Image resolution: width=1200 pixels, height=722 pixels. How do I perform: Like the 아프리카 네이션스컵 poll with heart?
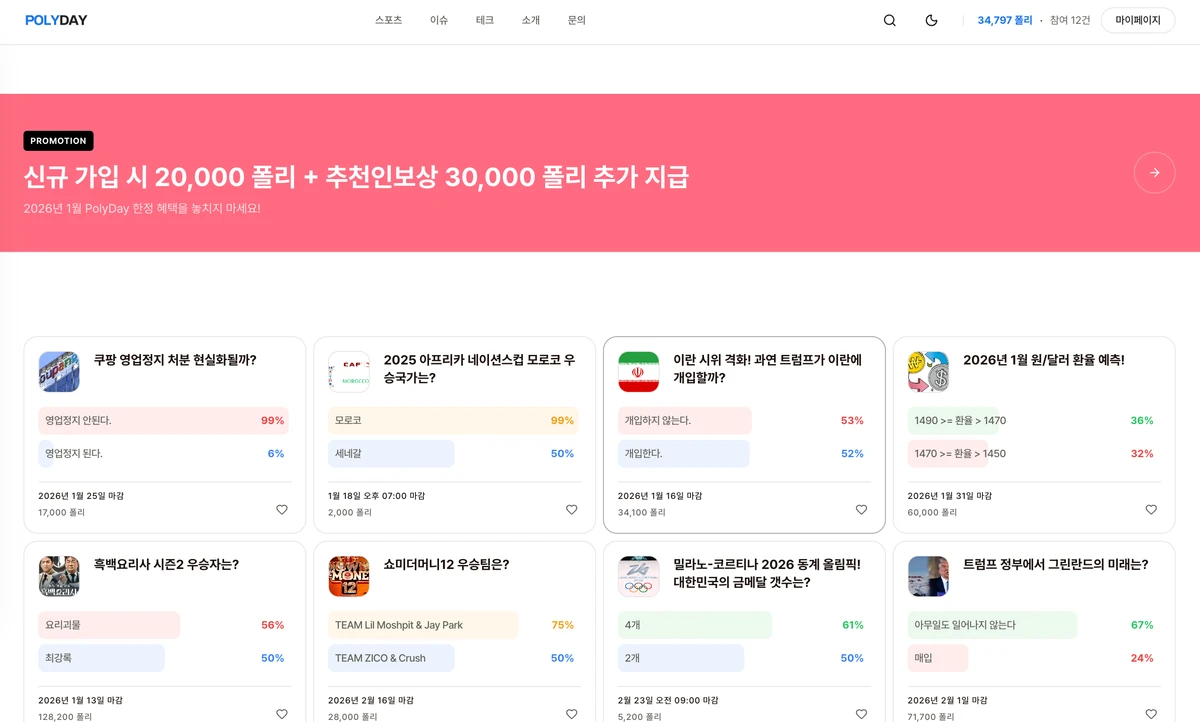point(572,509)
